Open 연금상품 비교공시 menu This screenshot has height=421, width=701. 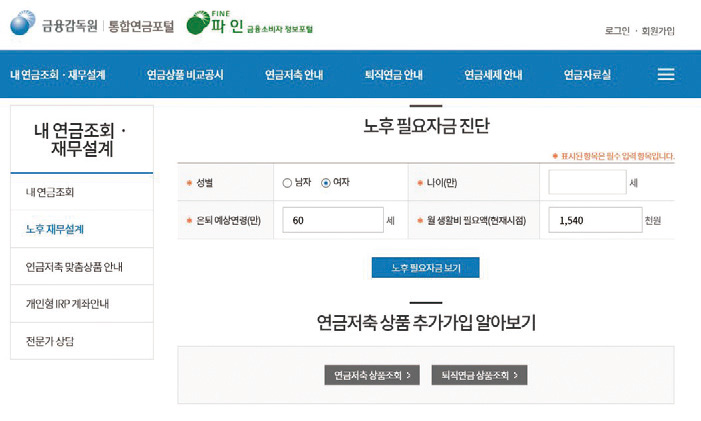tap(185, 75)
